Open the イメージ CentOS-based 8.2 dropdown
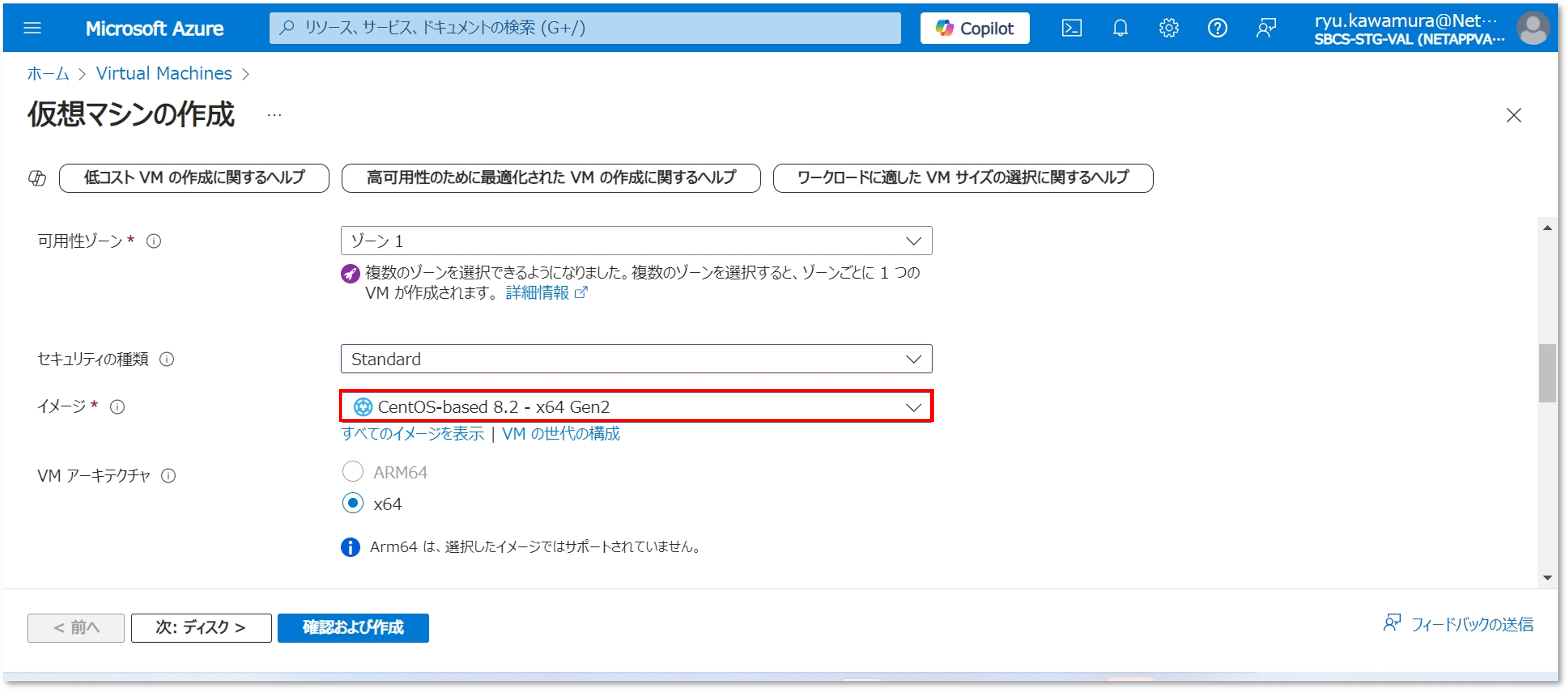The image size is (1568, 691). coord(636,406)
